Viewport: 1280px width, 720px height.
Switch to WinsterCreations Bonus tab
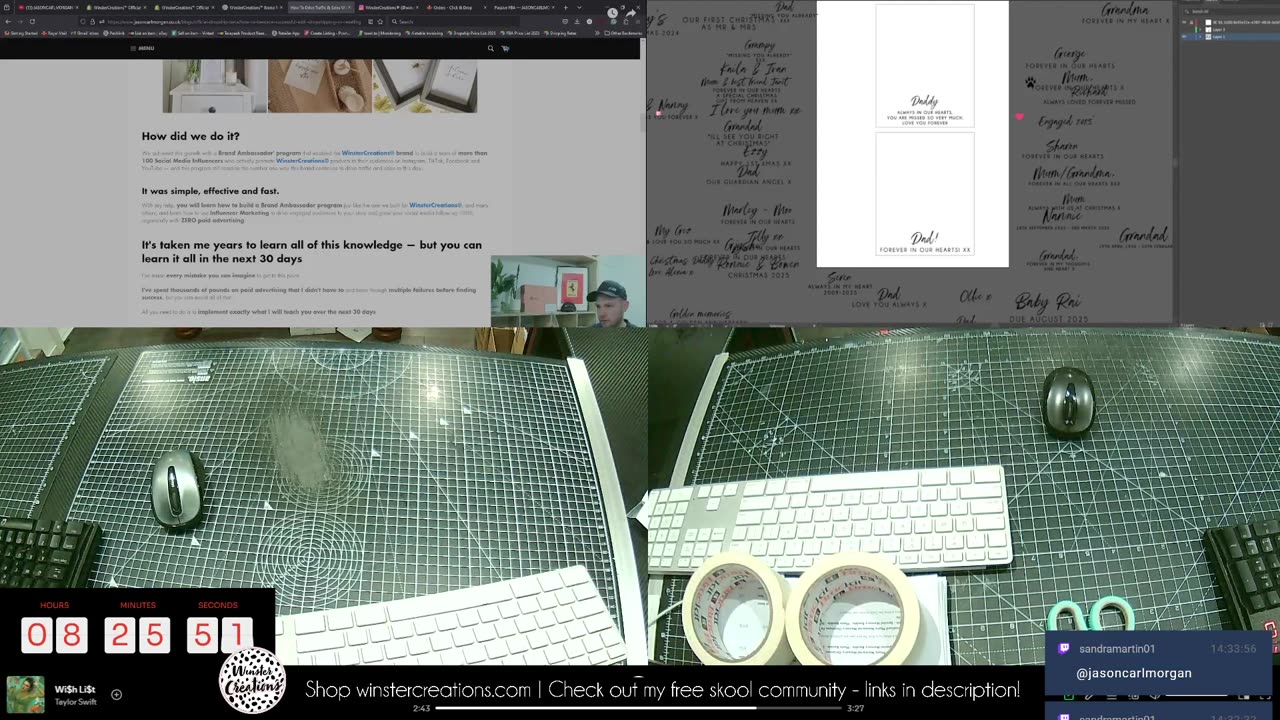(252, 8)
